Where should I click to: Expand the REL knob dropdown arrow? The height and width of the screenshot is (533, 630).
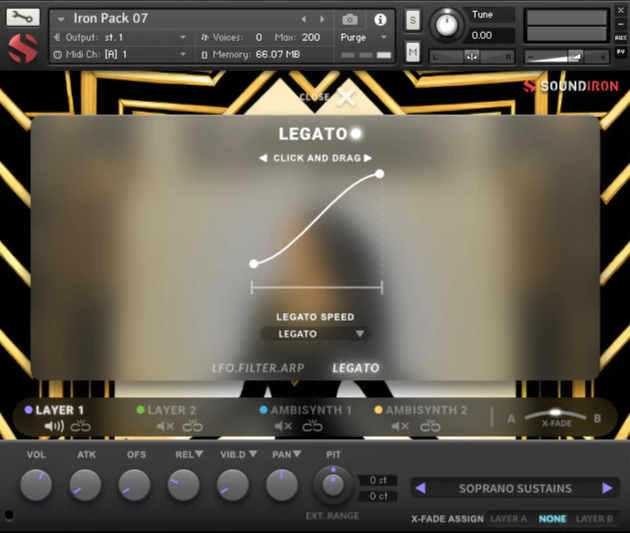(x=198, y=455)
